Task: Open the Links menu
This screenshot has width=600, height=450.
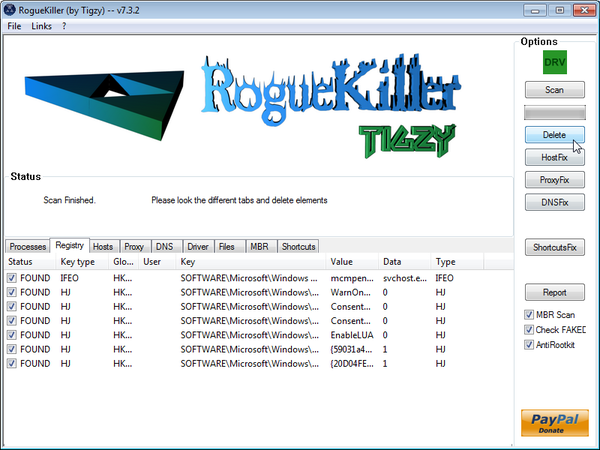Action: click(41, 26)
